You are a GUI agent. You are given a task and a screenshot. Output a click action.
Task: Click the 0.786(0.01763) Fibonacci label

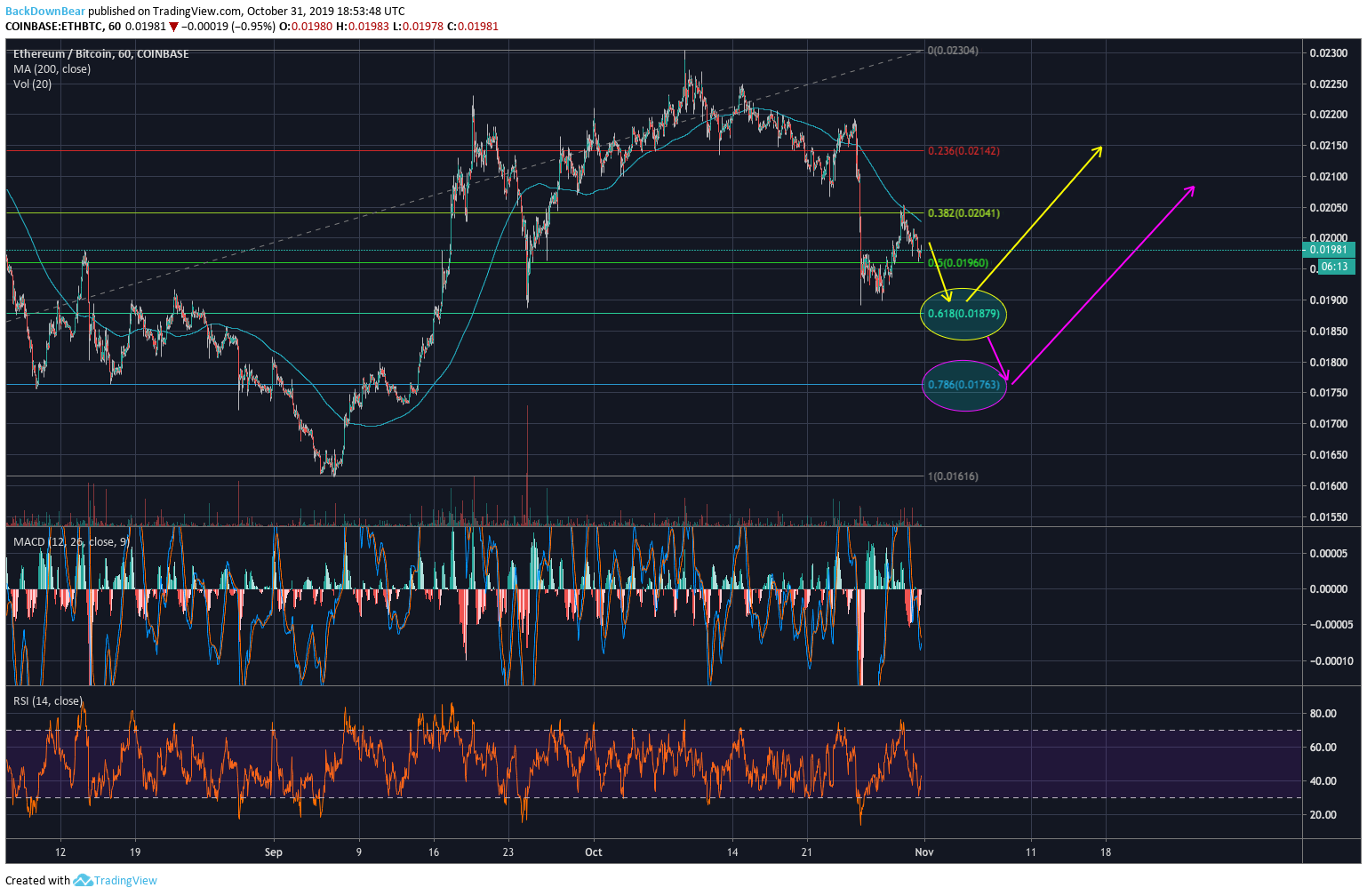coord(963,385)
